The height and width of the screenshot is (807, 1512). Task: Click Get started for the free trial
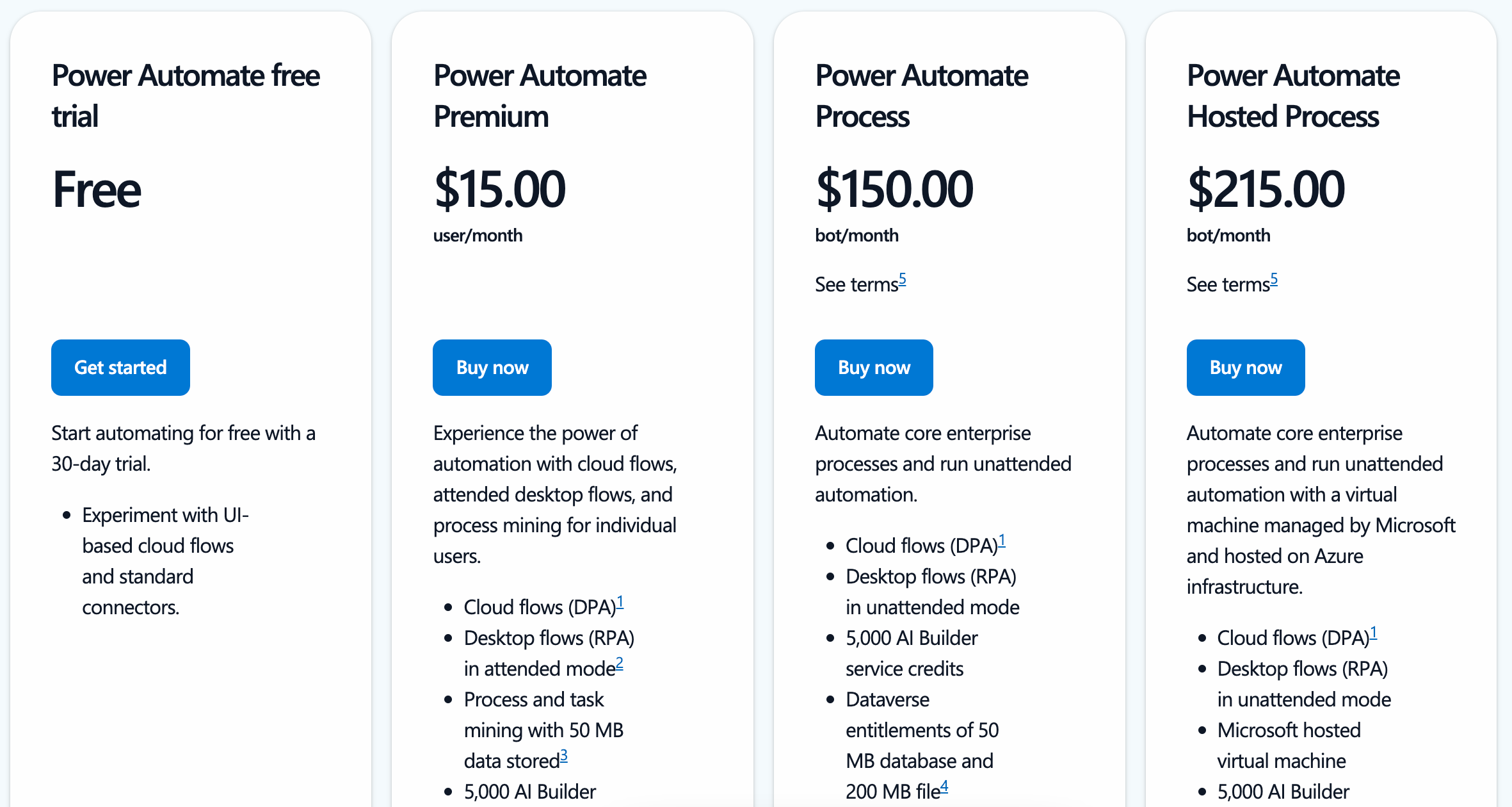click(x=120, y=367)
